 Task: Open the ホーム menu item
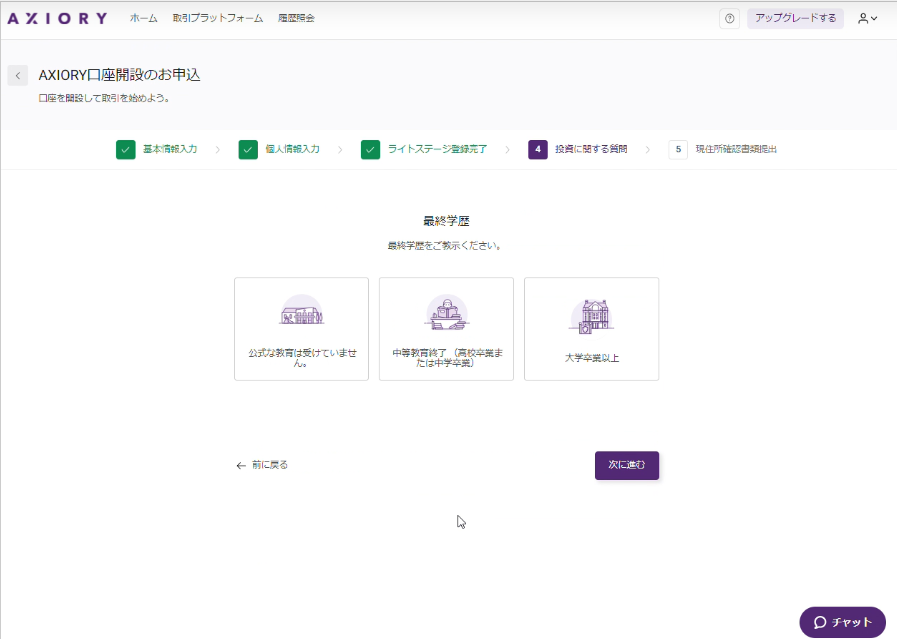click(143, 18)
